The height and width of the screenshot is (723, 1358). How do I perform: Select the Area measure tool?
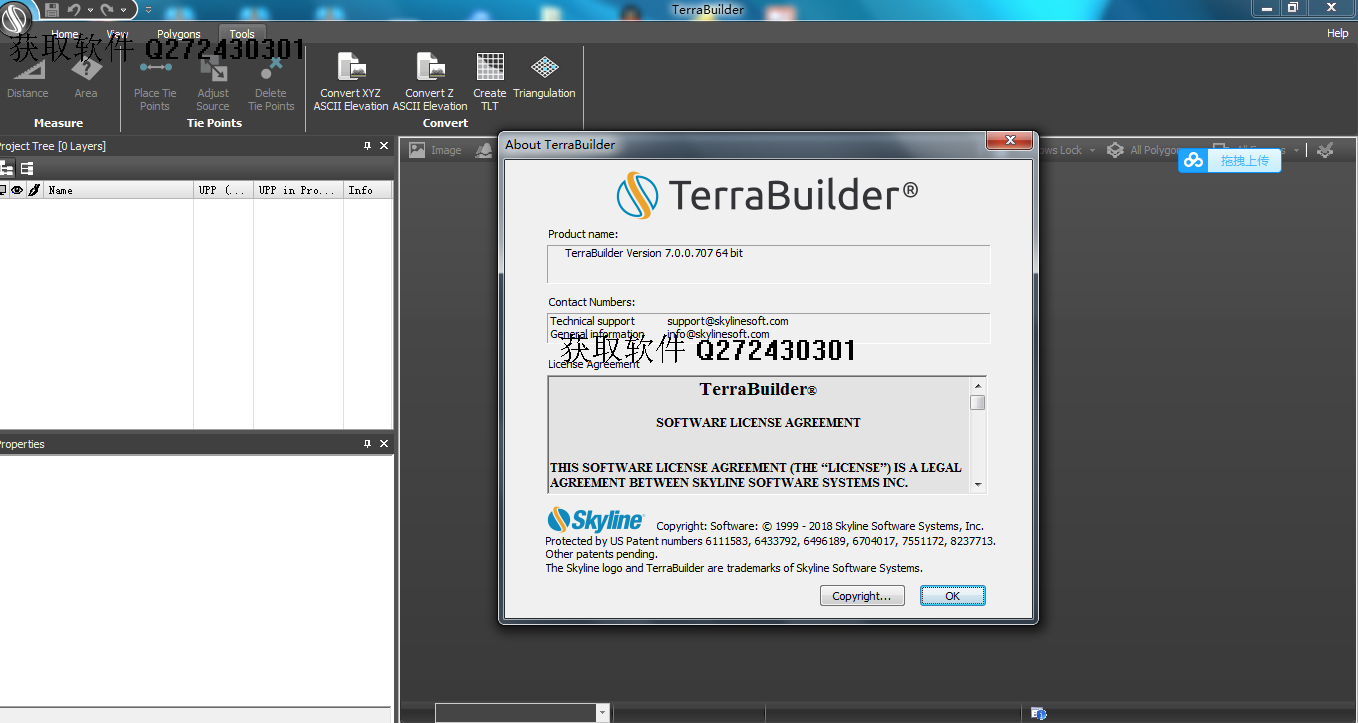(x=86, y=77)
